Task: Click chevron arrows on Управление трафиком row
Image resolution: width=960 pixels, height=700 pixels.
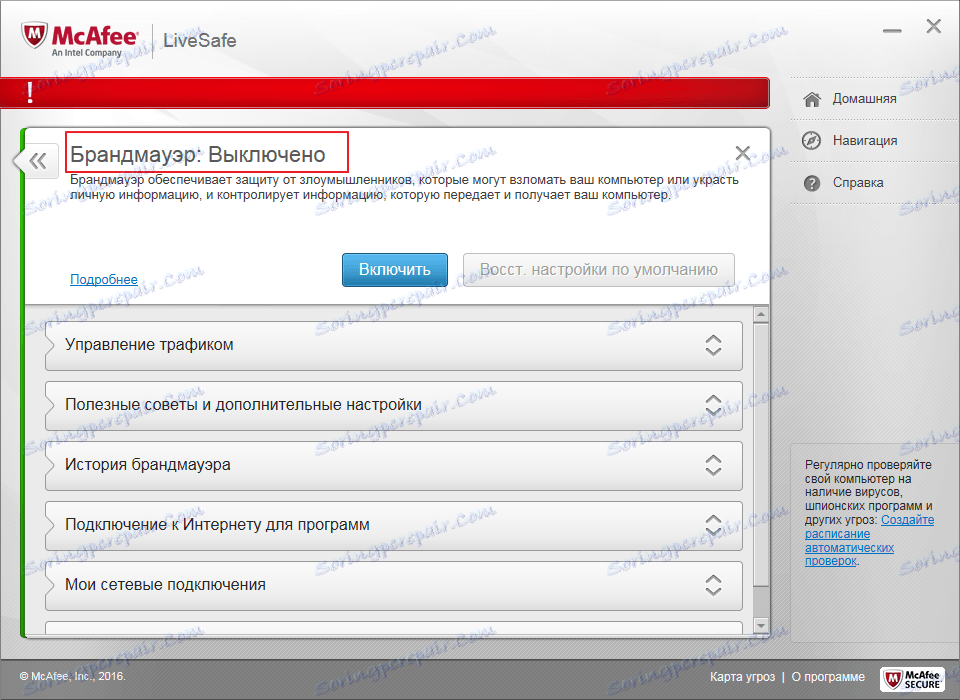Action: coord(713,345)
